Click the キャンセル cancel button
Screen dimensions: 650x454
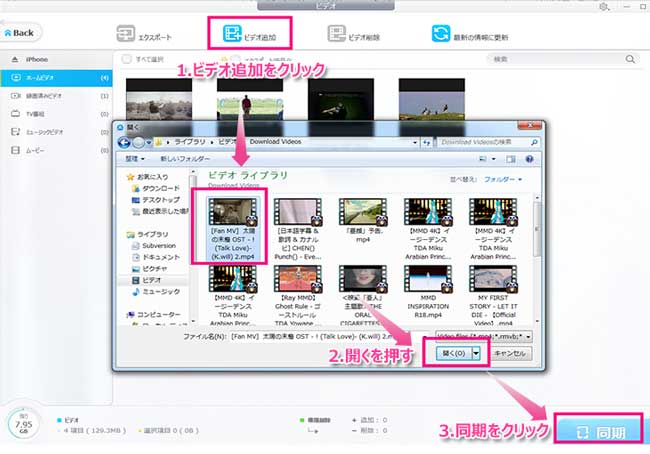[510, 353]
